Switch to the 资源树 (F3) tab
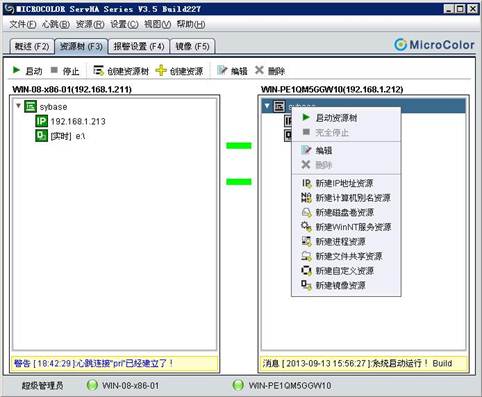 pyautogui.click(x=81, y=46)
